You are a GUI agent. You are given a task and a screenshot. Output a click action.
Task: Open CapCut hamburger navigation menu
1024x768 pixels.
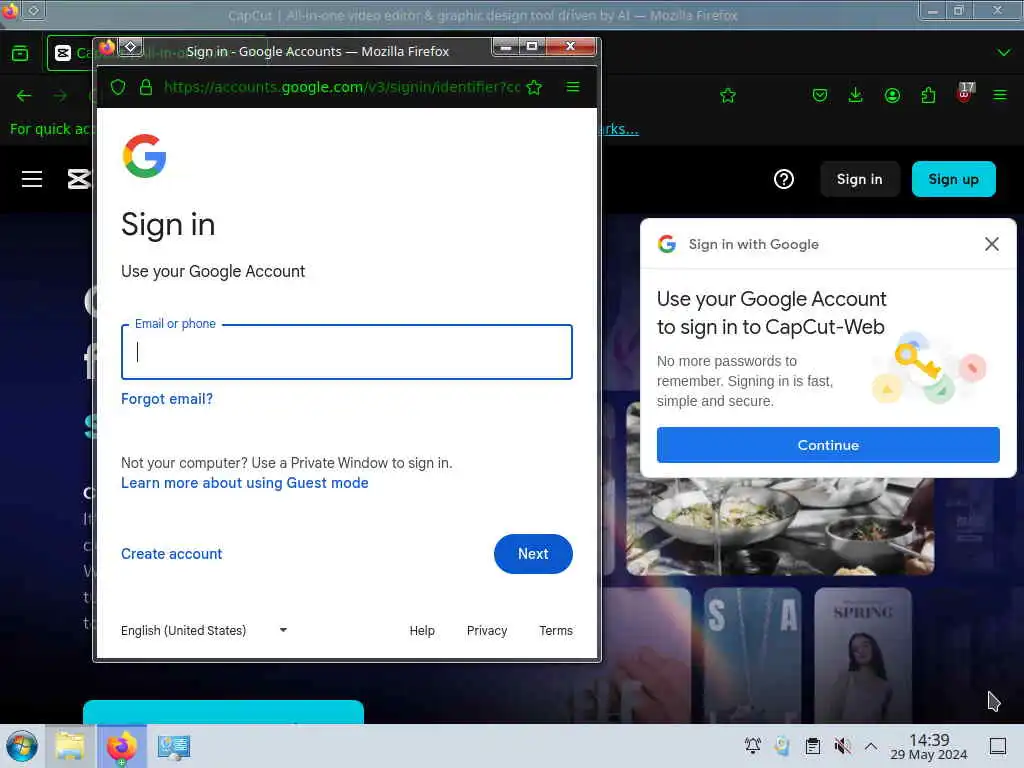tap(32, 179)
